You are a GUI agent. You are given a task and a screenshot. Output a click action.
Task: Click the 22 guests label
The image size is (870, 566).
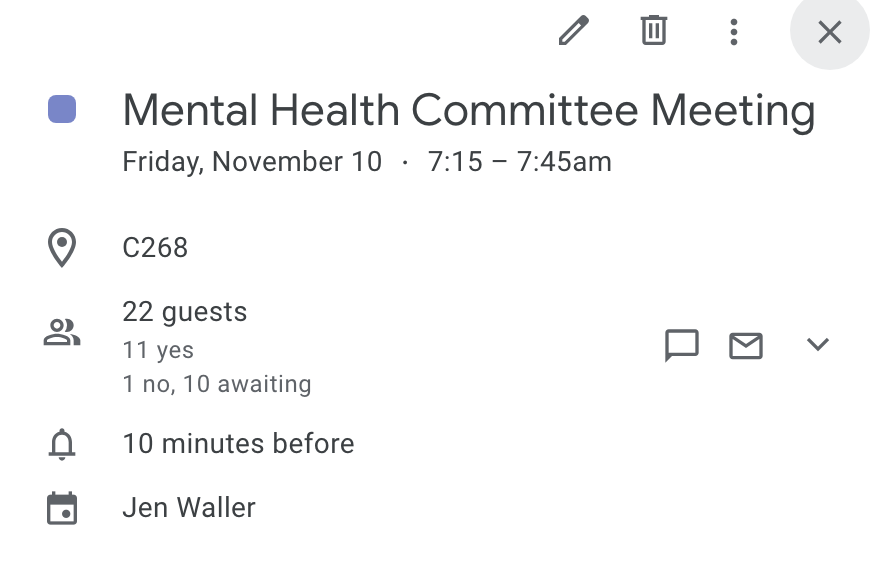[x=184, y=312]
